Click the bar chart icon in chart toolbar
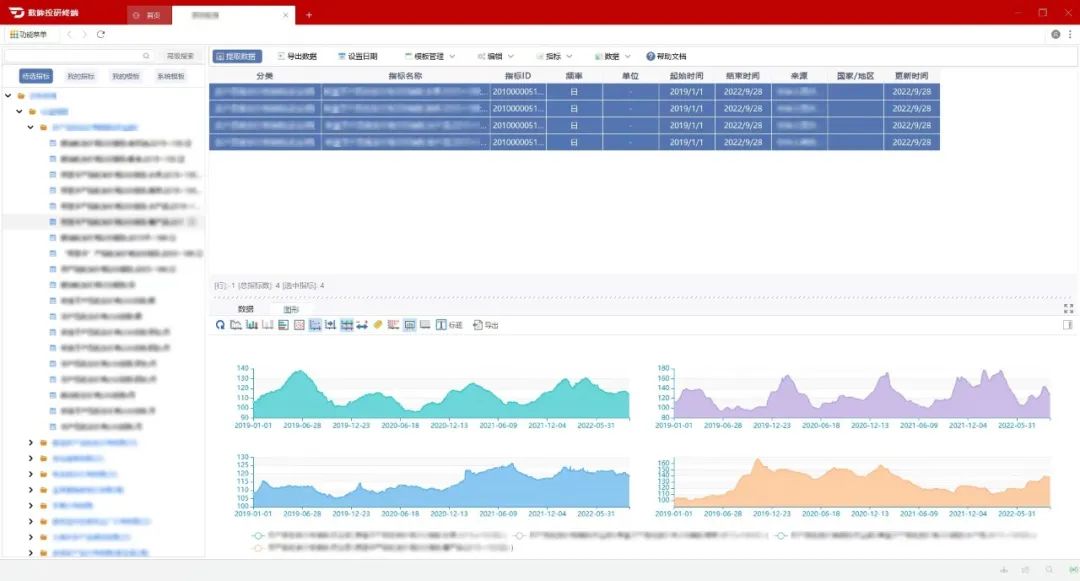 252,325
